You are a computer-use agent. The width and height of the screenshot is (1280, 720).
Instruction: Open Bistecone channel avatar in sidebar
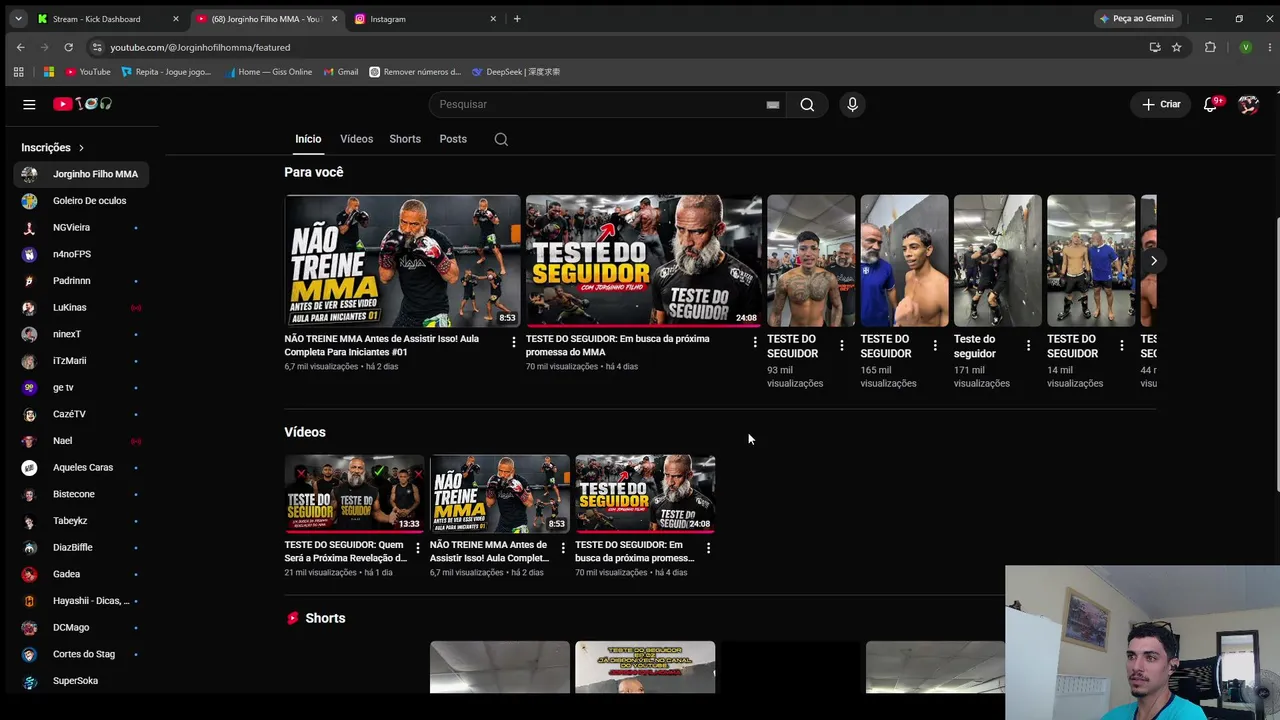[30, 494]
